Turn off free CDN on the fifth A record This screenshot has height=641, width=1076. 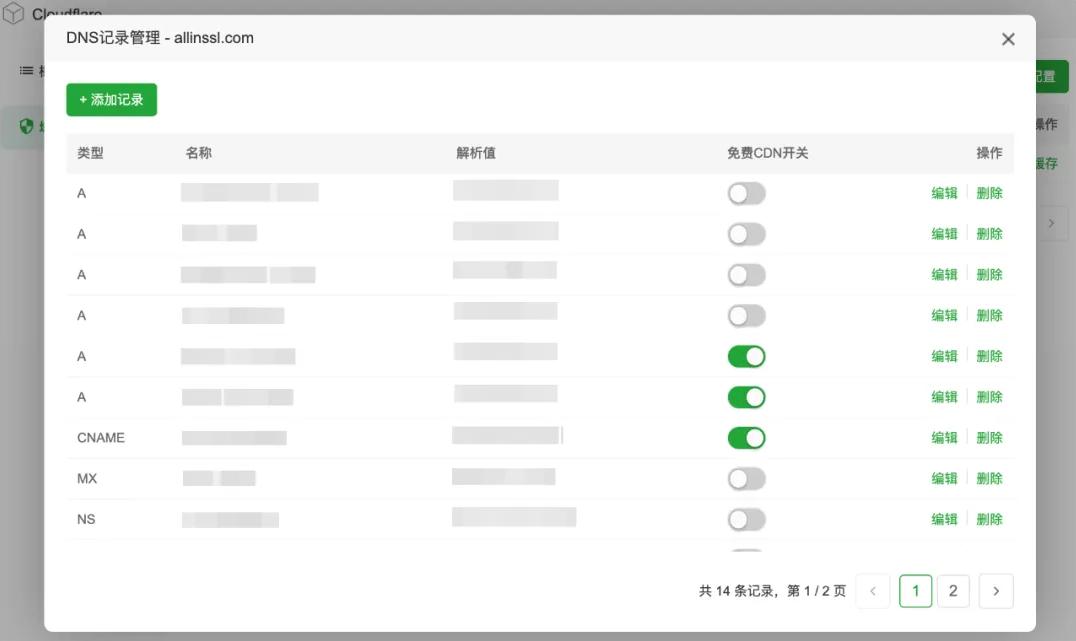coord(746,356)
